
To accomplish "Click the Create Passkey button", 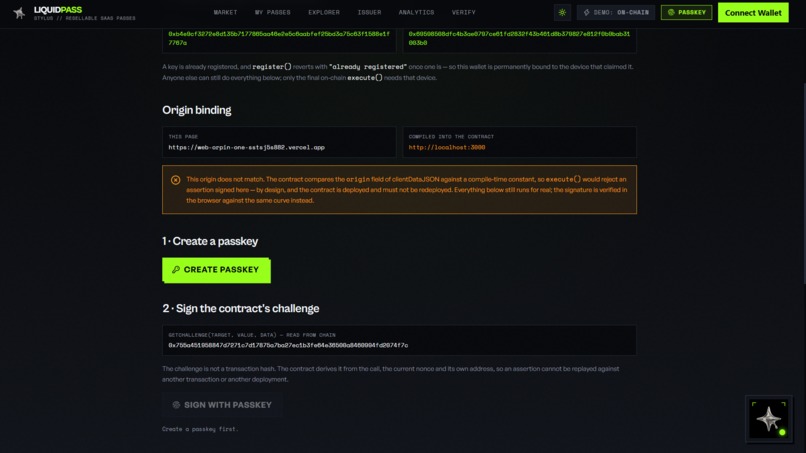I will click(x=216, y=270).
